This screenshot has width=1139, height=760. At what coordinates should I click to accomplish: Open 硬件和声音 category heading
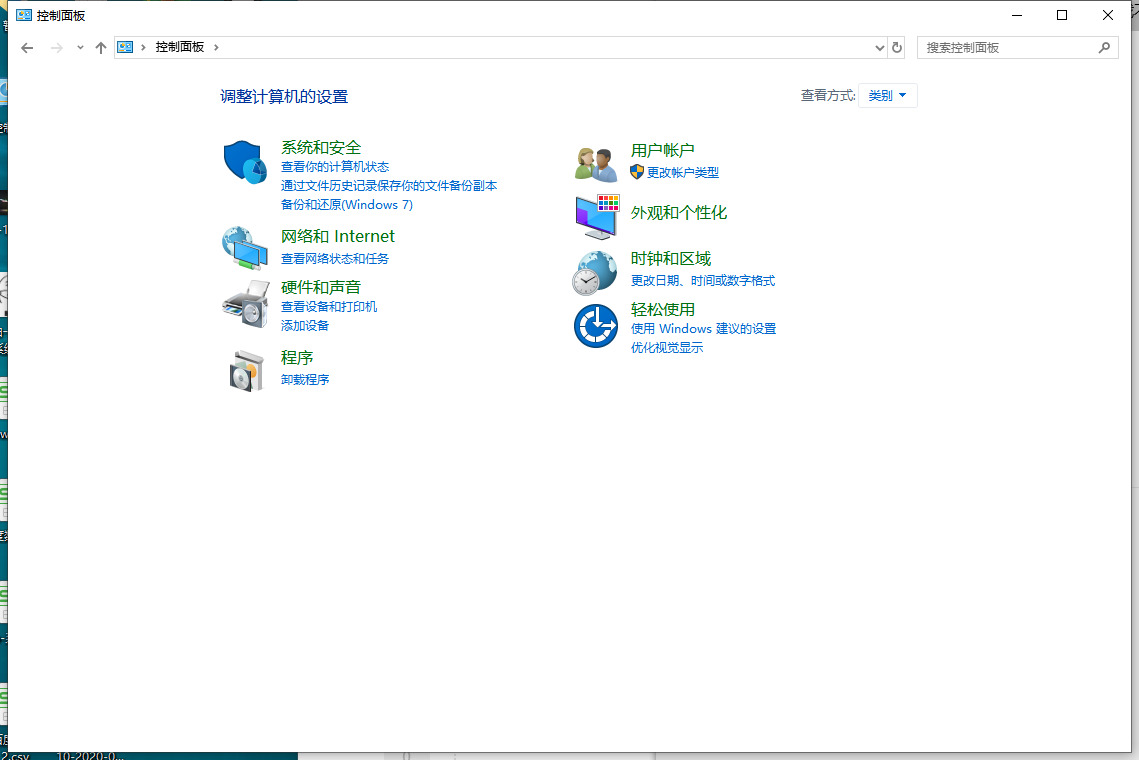pos(321,288)
